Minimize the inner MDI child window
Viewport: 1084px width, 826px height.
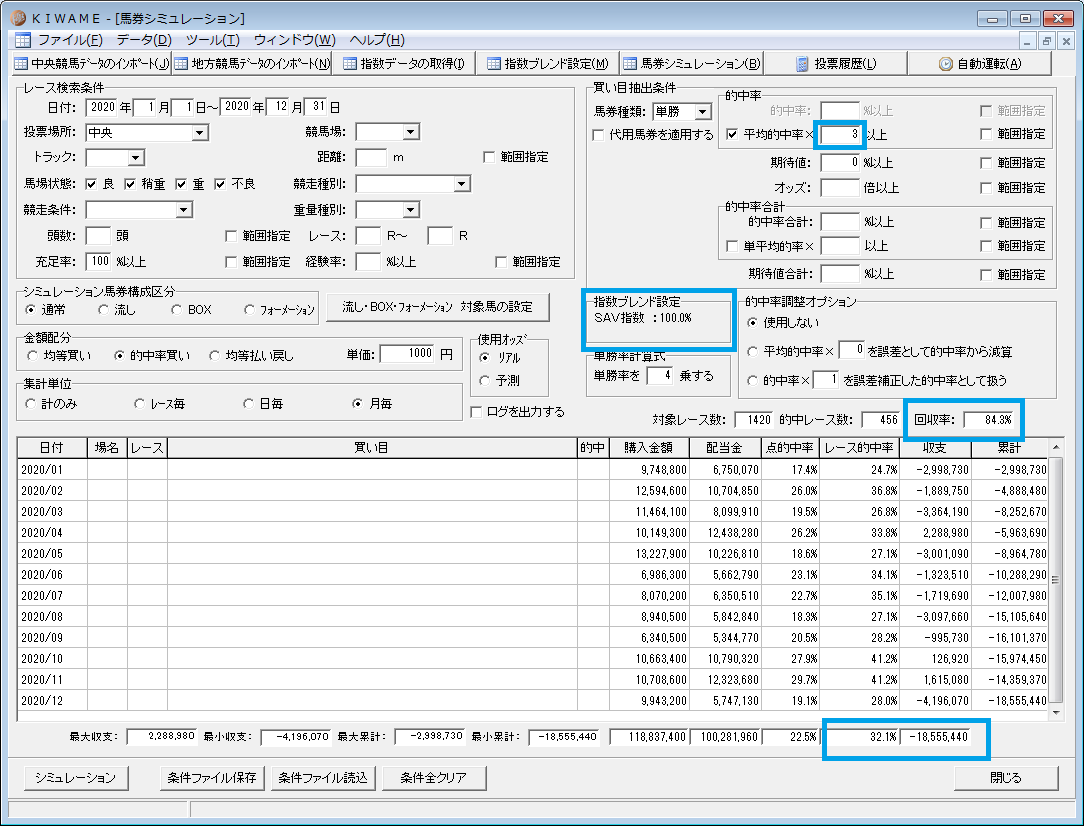click(1027, 41)
